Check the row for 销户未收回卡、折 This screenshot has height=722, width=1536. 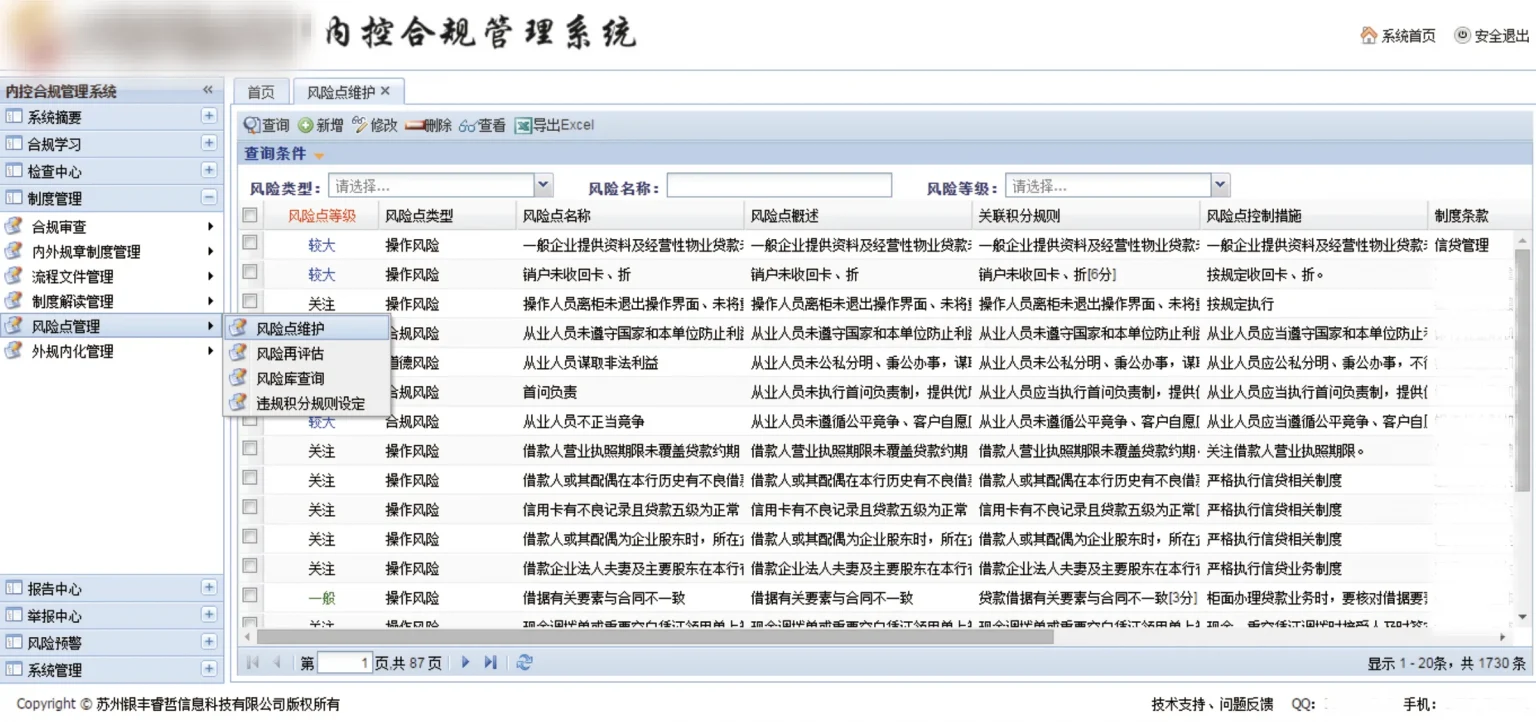coord(250,272)
